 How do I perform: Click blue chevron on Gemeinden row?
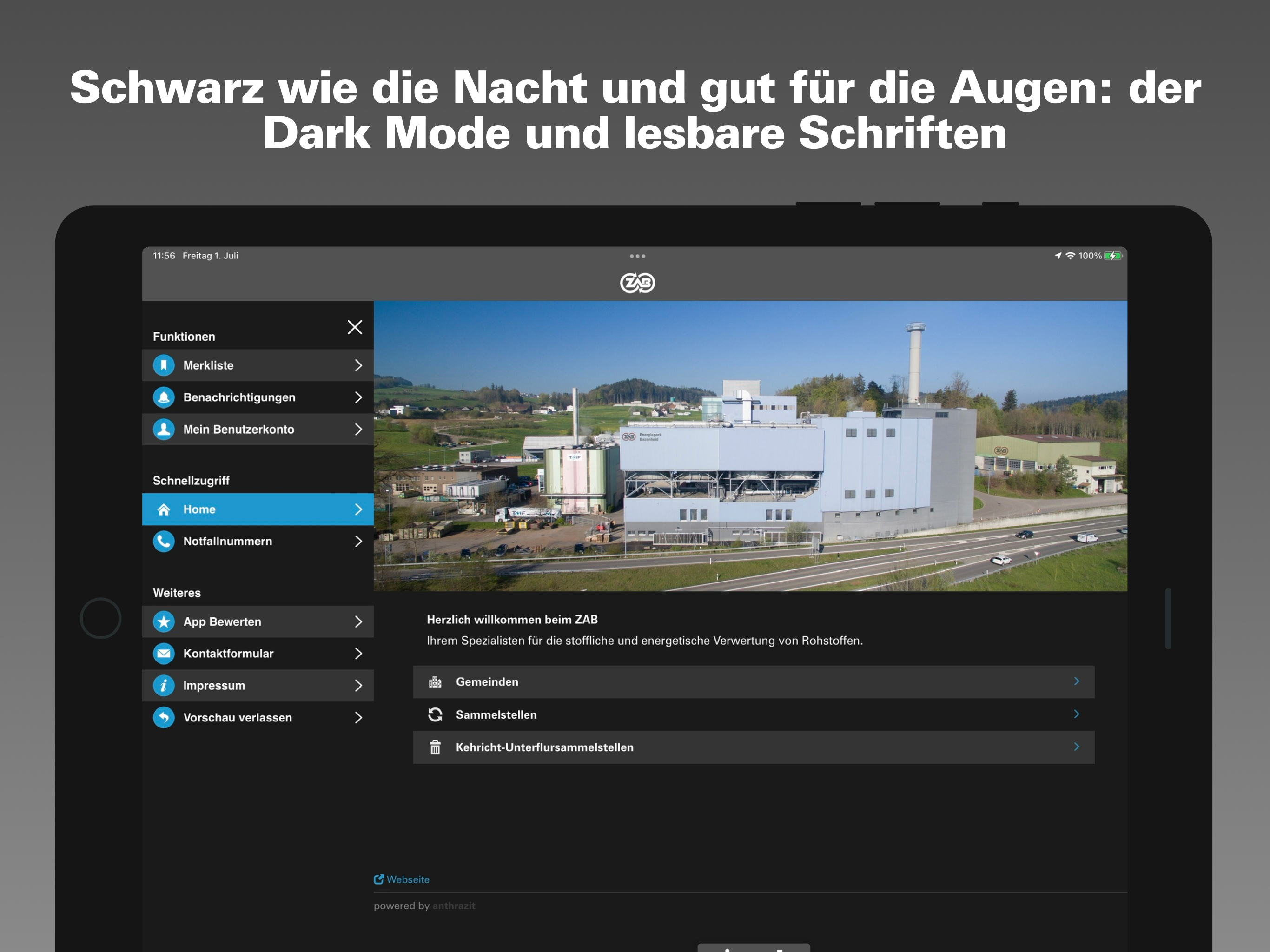point(1077,681)
